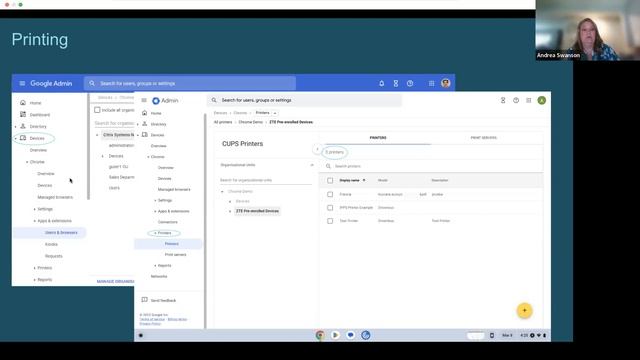
Task: Select Sales Department organizational unit
Action: coord(122,177)
